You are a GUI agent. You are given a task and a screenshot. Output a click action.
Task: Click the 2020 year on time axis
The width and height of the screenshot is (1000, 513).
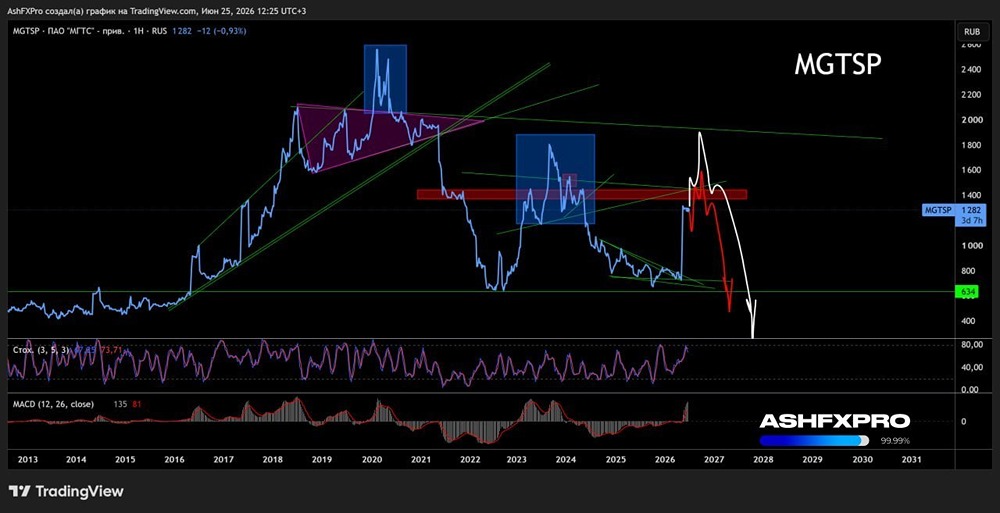pos(372,459)
